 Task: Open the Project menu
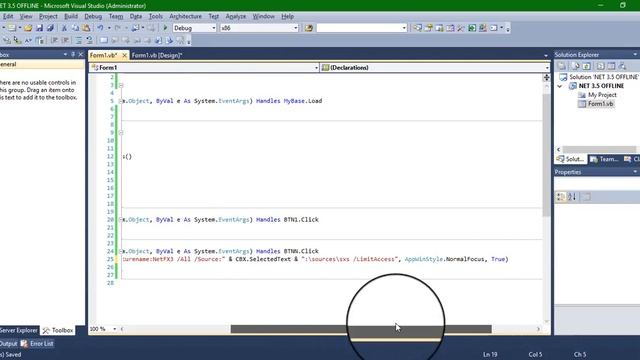pyautogui.click(x=48, y=16)
